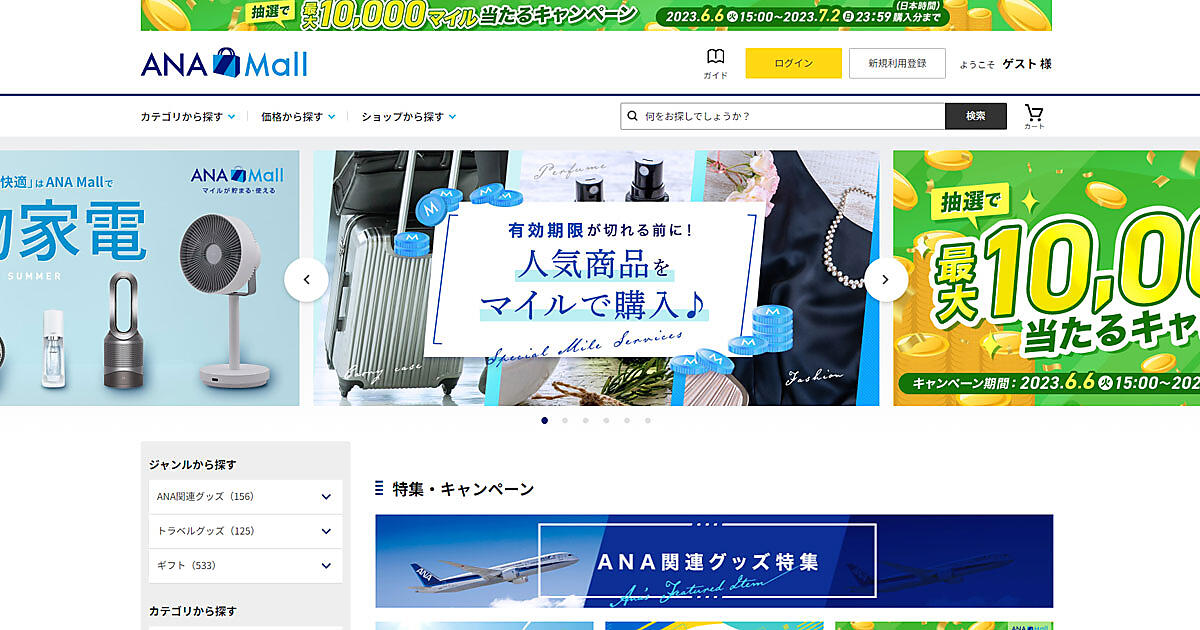Click the ANA Mall logo
Image resolution: width=1200 pixels, height=630 pixels.
[224, 63]
